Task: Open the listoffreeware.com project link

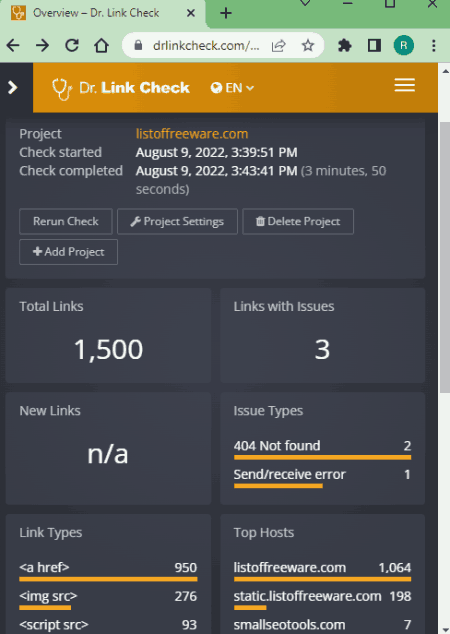Action: [192, 134]
